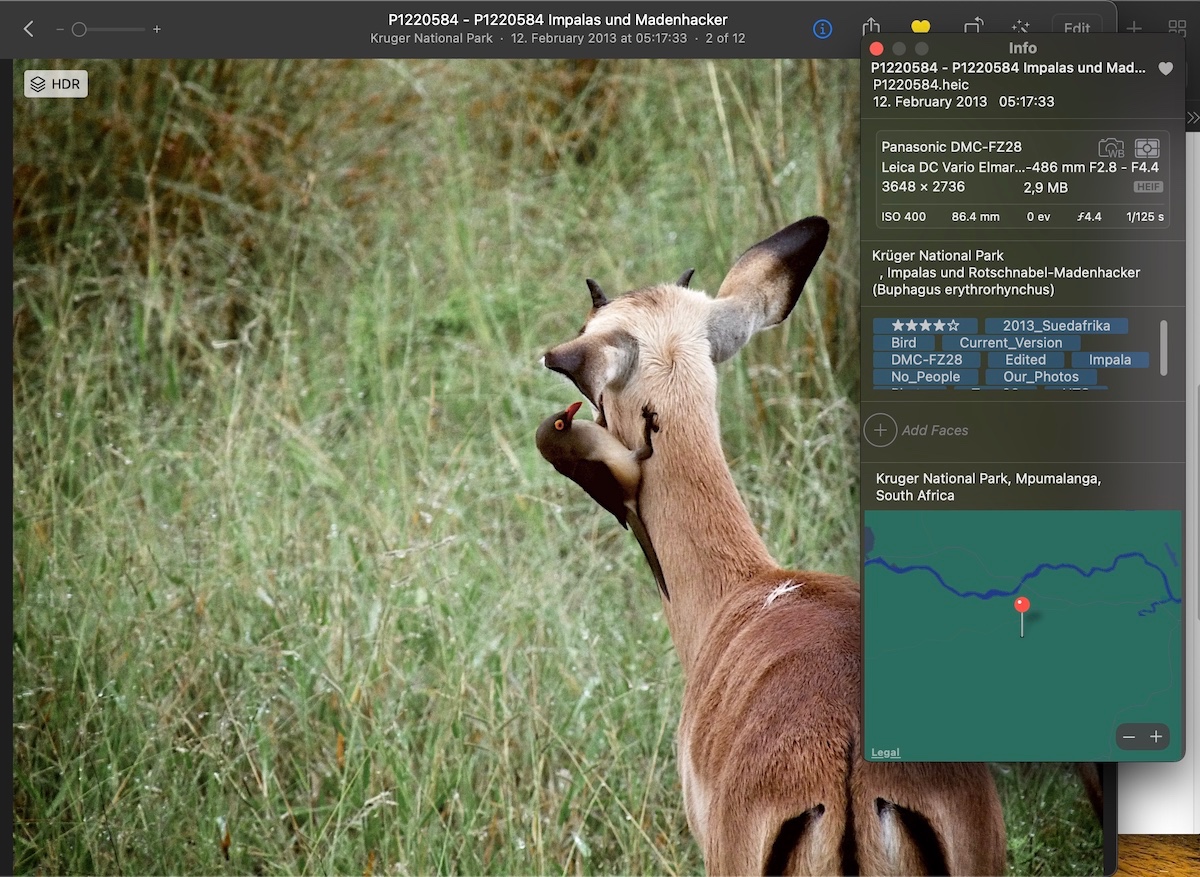This screenshot has width=1200, height=877.
Task: Toggle the yellow favorite heart in toolbar
Action: coord(921,28)
